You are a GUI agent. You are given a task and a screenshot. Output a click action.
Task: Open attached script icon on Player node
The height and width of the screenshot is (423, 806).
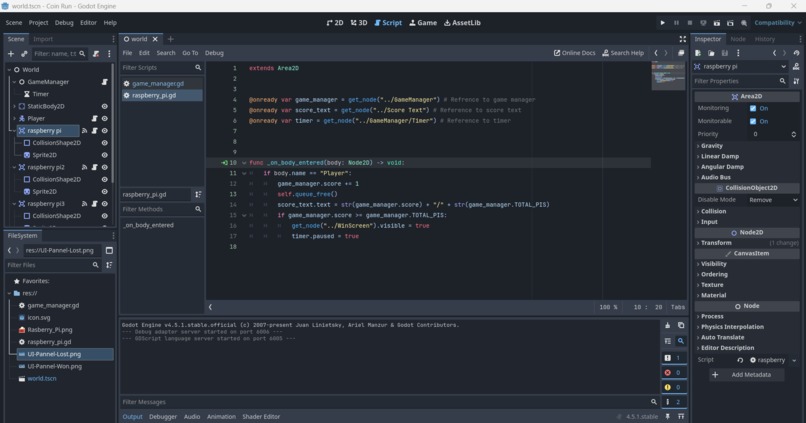[95, 118]
